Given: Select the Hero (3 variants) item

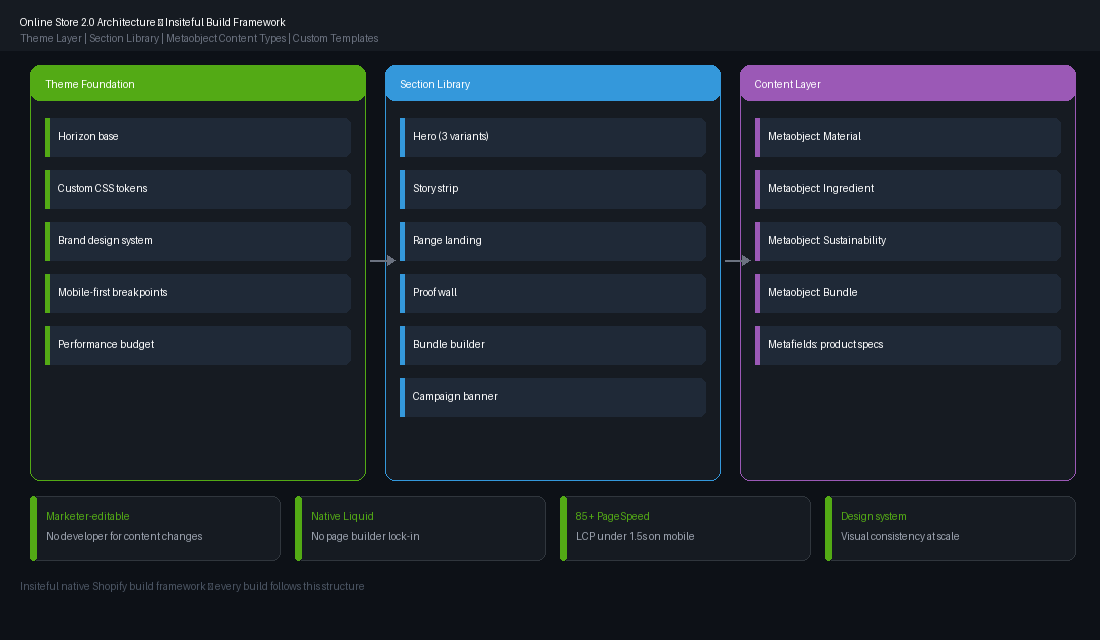Looking at the screenshot, I should [x=553, y=137].
